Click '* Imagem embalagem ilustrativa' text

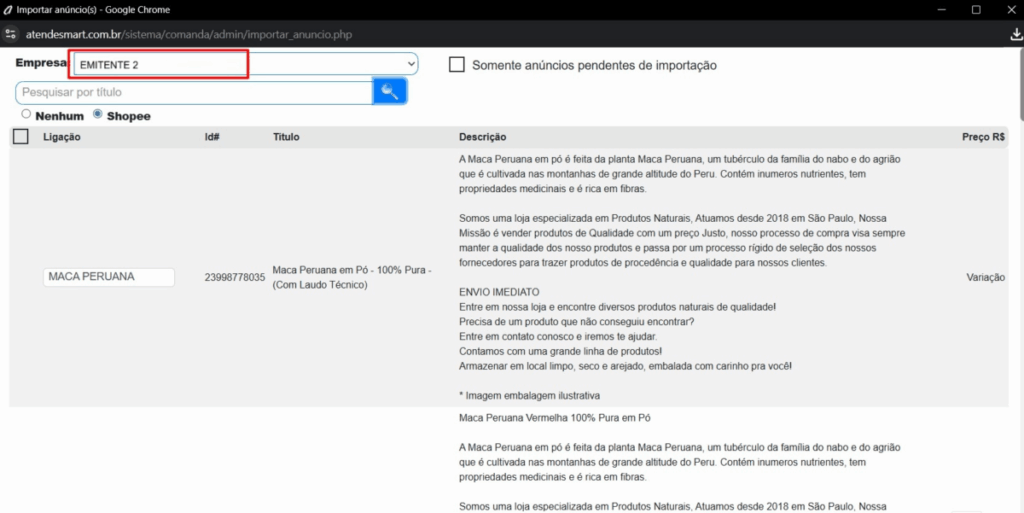tap(530, 396)
